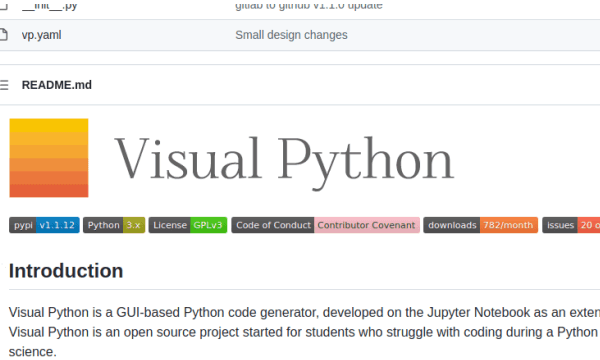The width and height of the screenshot is (600, 360).
Task: Click the issues count badge
Action: (571, 225)
